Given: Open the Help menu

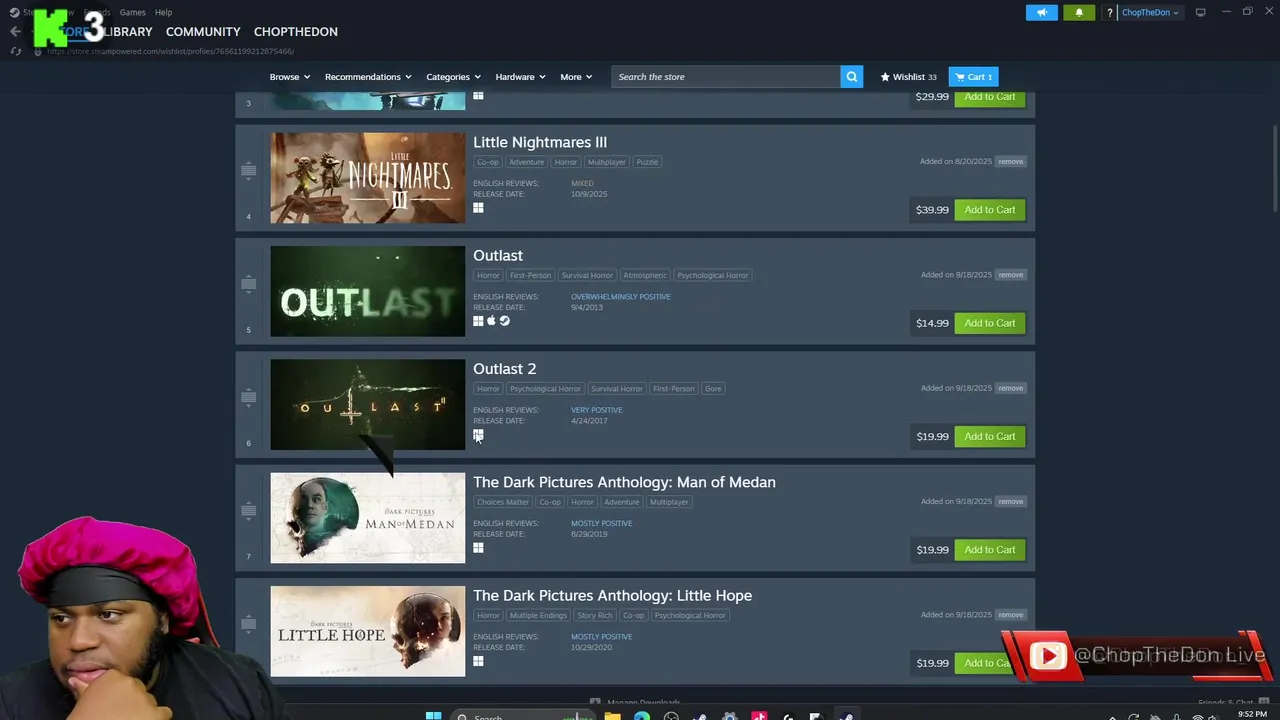Looking at the screenshot, I should pyautogui.click(x=163, y=12).
